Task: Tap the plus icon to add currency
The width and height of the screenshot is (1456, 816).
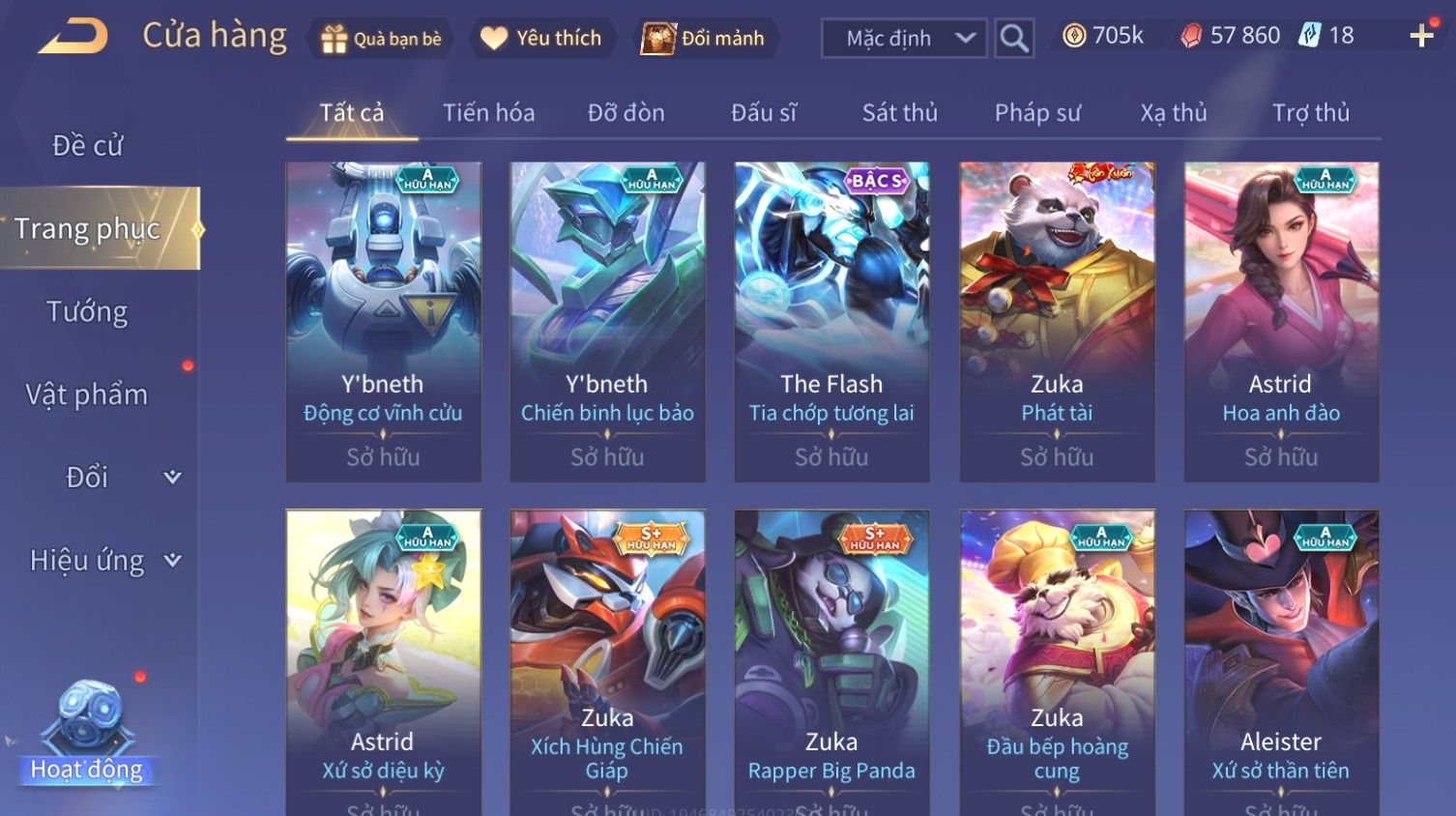Action: tap(1421, 37)
